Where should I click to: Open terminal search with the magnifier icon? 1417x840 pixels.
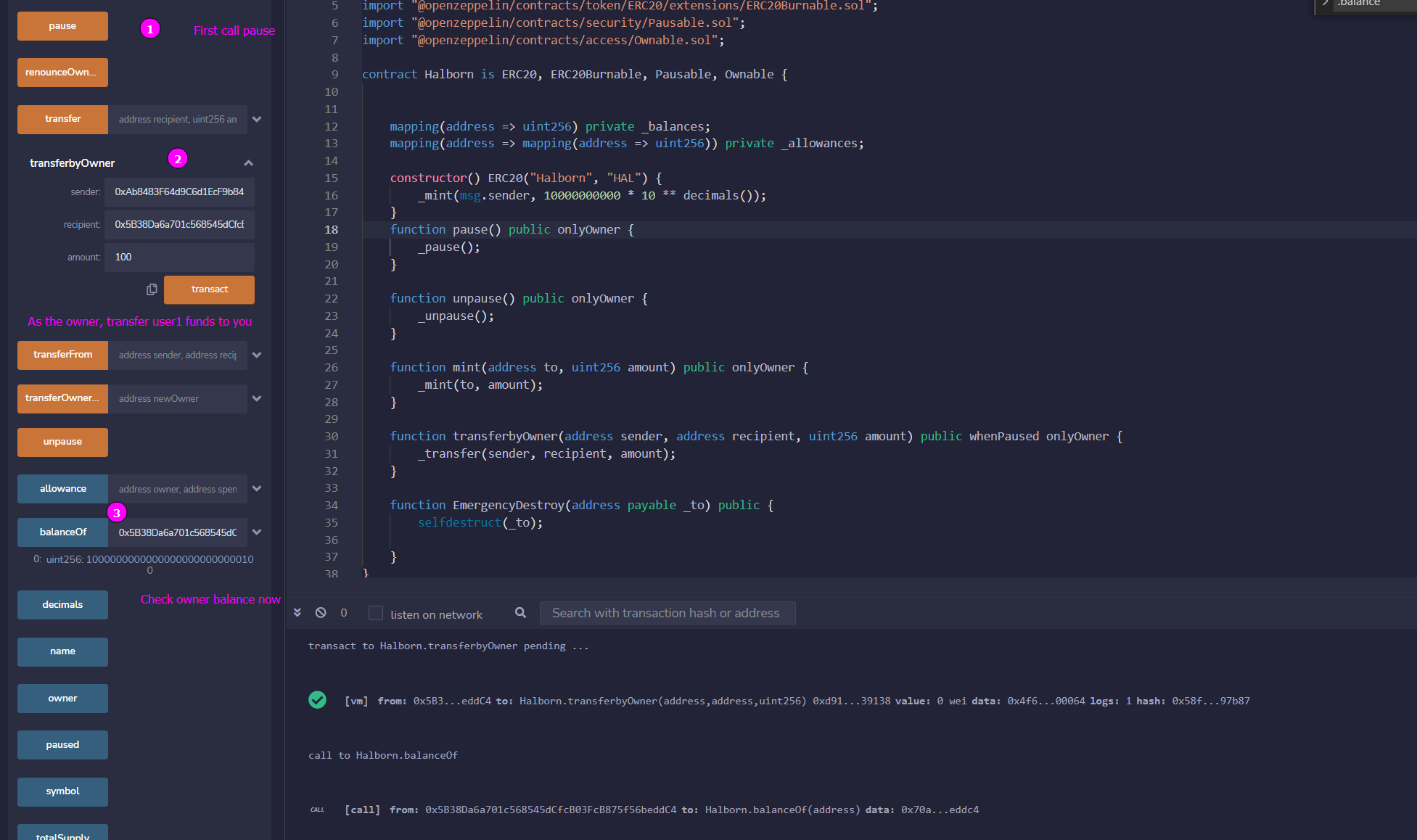point(520,613)
